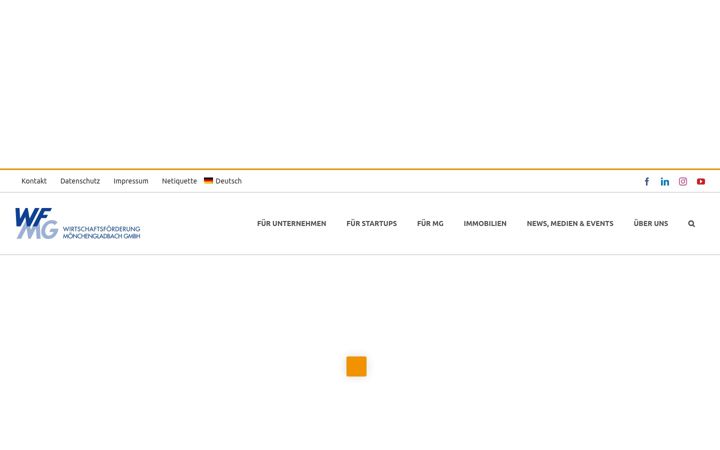The height and width of the screenshot is (450, 720).
Task: Open the Datenschutz link
Action: [80, 181]
